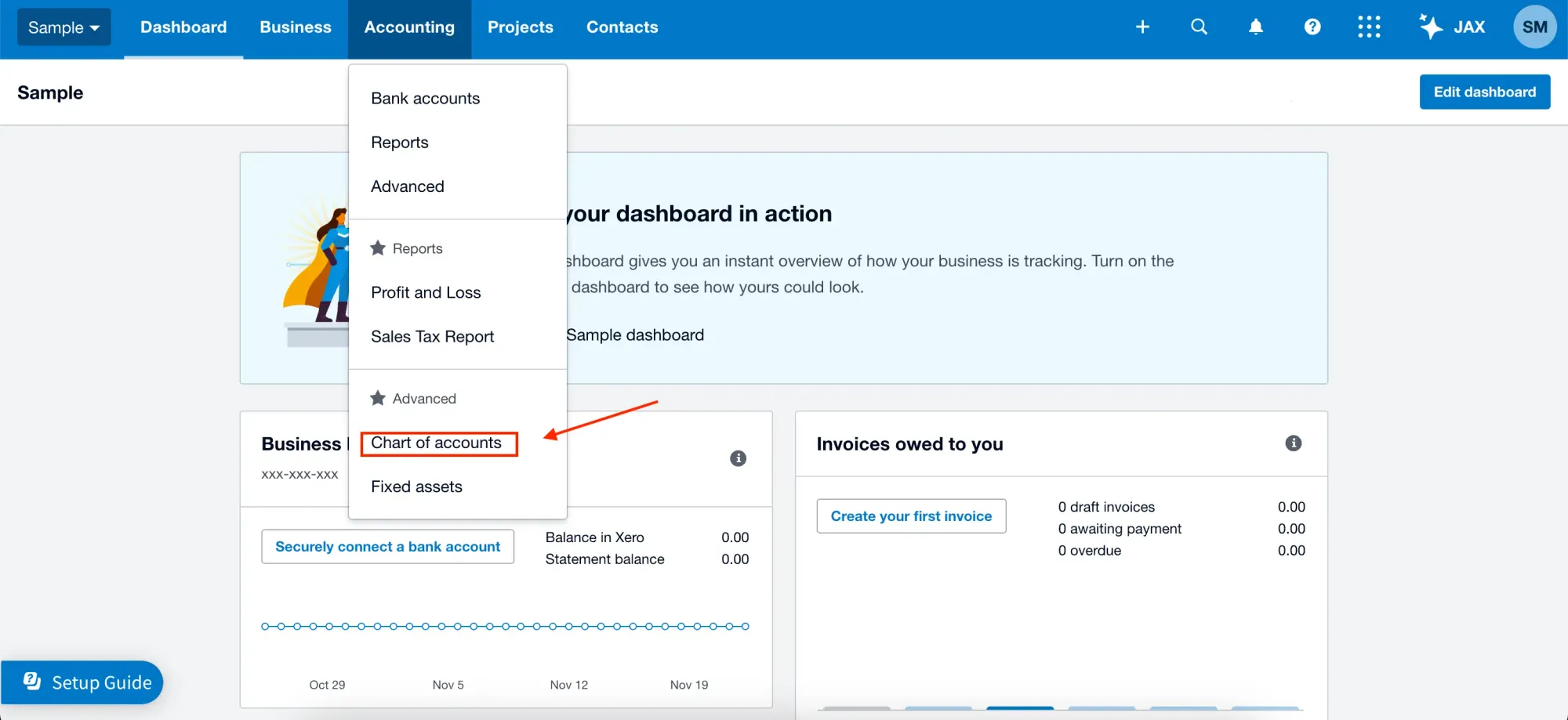Open the Business menu
This screenshot has width=1568, height=720.
[296, 27]
